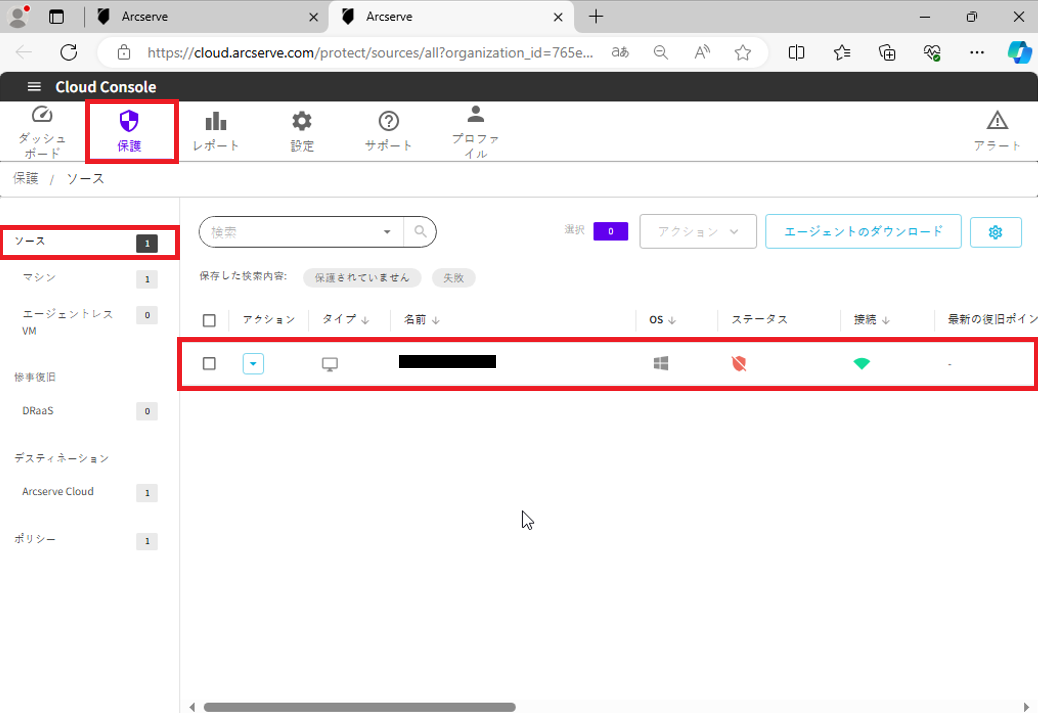Open the レポート reports tab
Viewport: 1038px width, 713px height.
click(x=216, y=132)
